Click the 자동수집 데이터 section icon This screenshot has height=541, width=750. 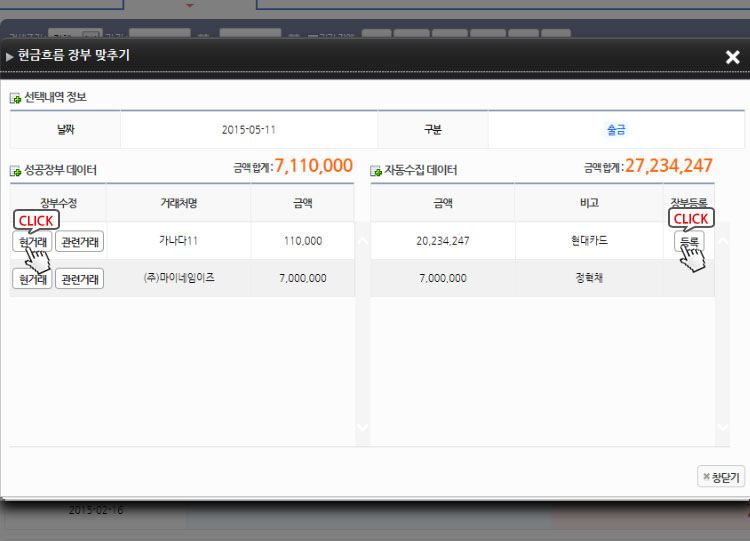(x=376, y=171)
